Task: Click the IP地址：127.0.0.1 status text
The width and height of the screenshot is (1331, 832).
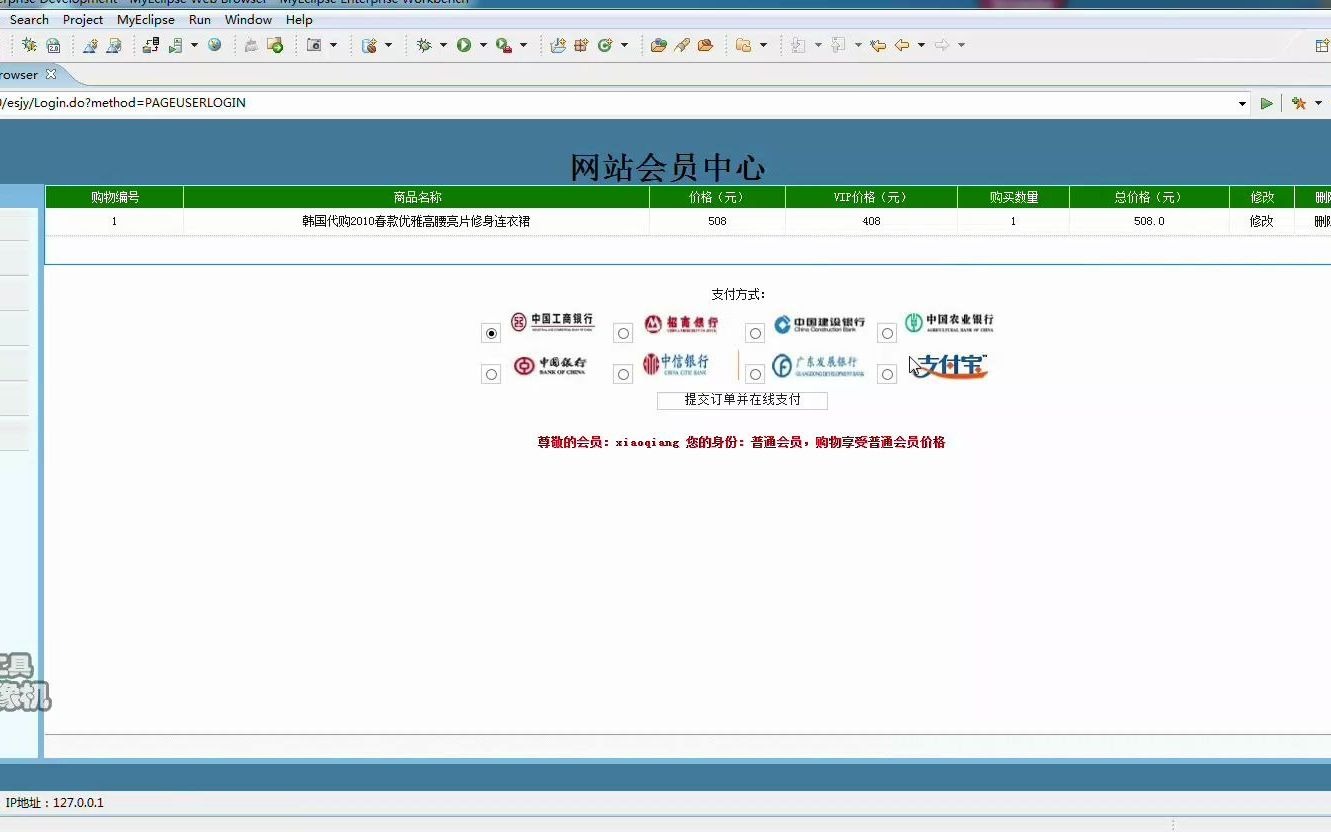Action: pyautogui.click(x=55, y=803)
